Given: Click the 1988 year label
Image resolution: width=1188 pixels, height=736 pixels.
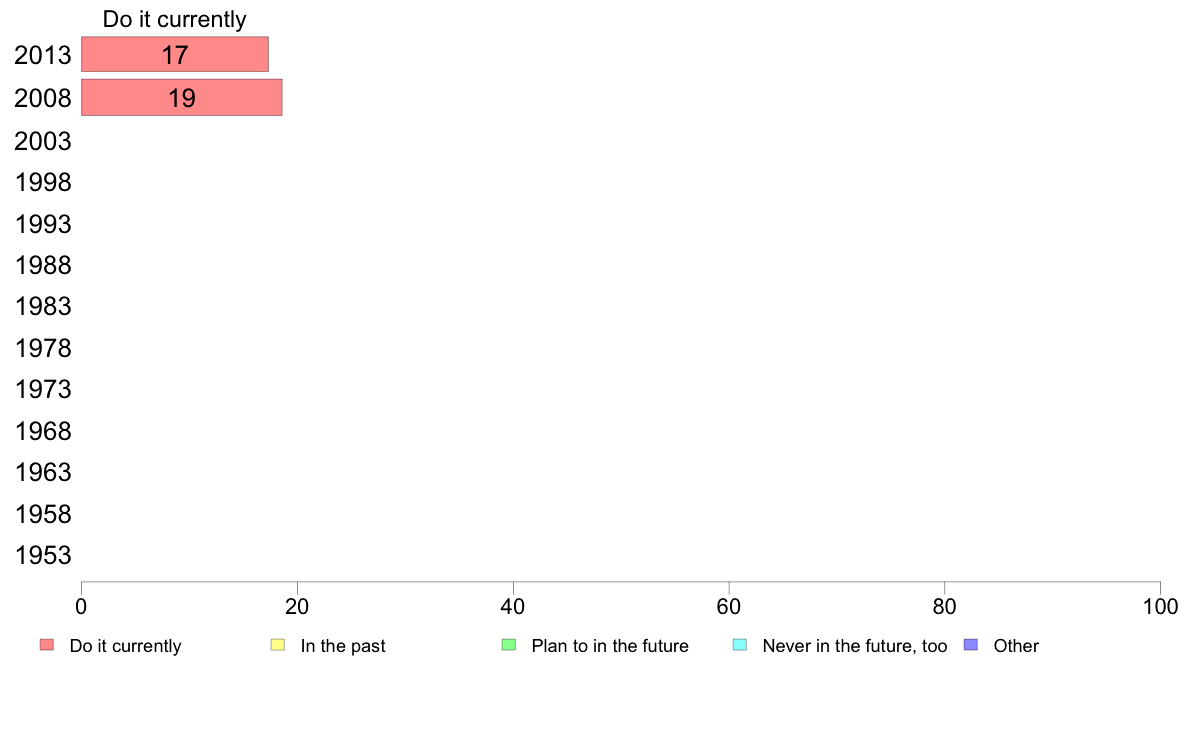Looking at the screenshot, I should click(x=42, y=265).
